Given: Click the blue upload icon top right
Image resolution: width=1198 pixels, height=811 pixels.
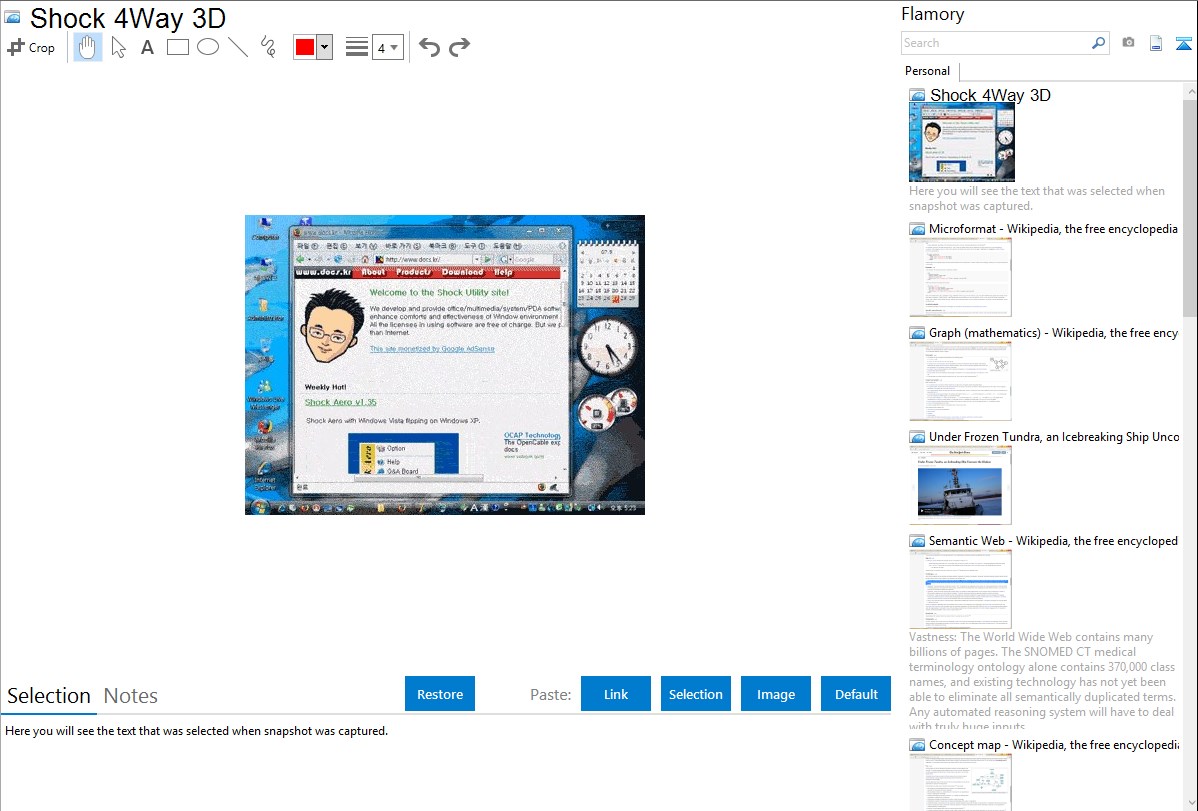Looking at the screenshot, I should [1183, 44].
